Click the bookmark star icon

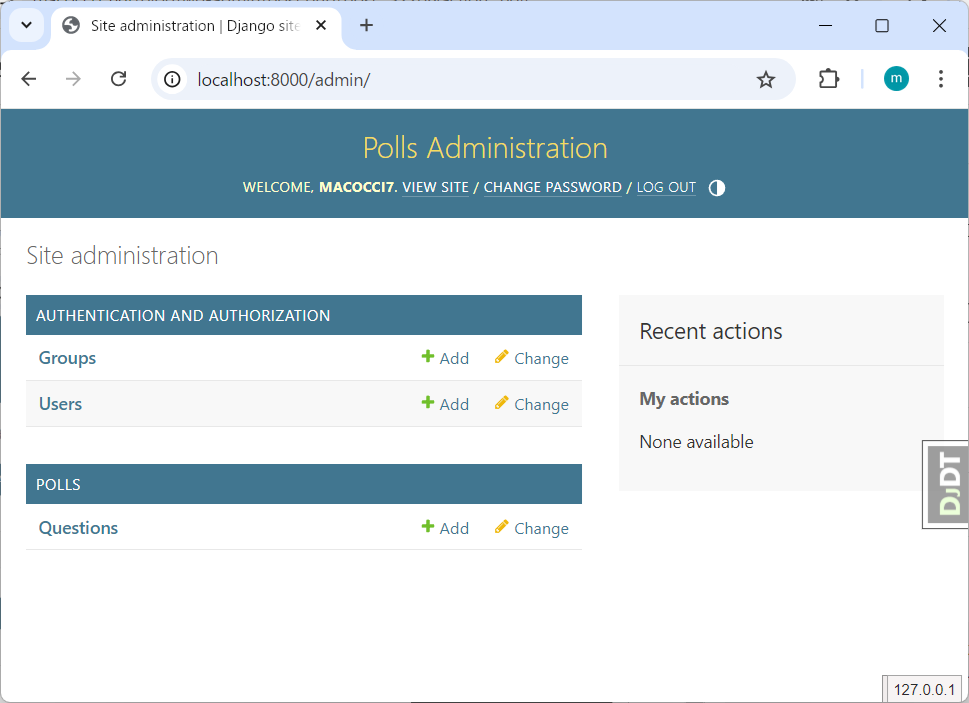coord(765,79)
